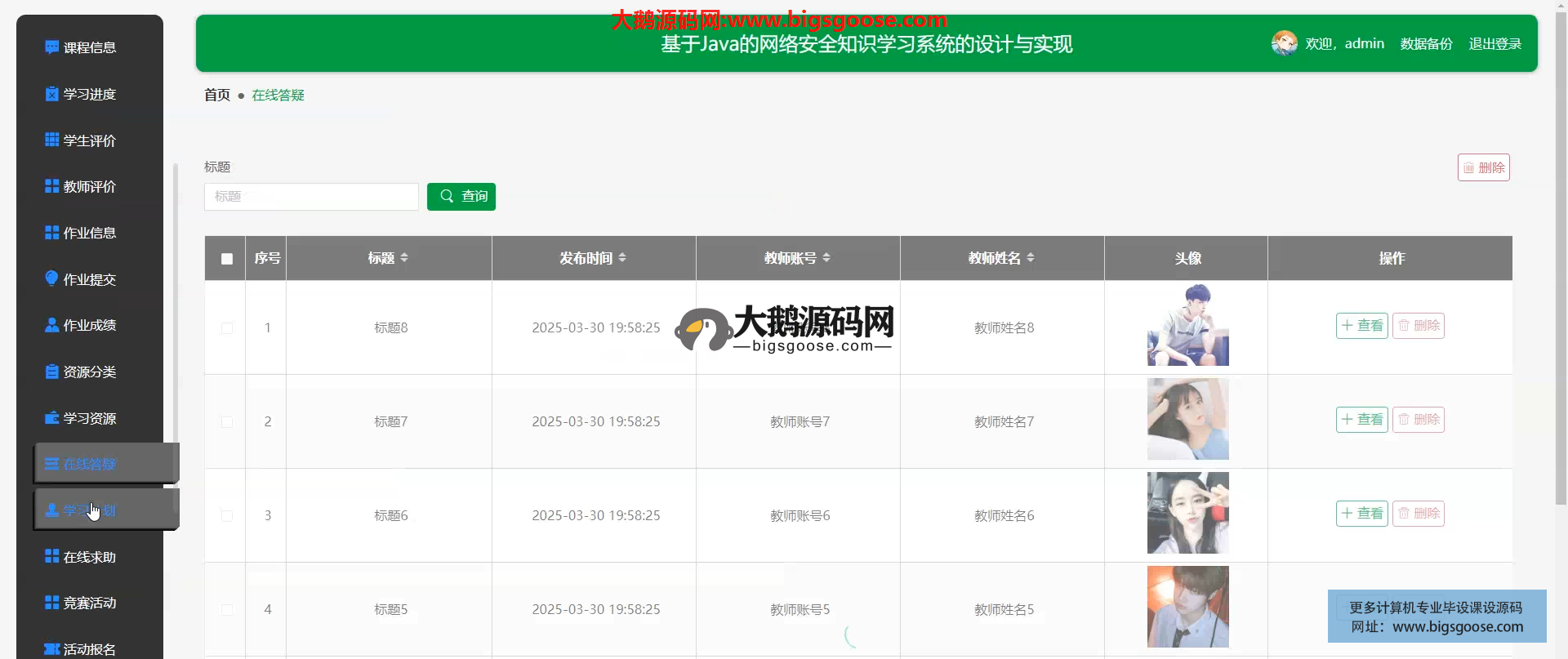Click the 竞赛活动 grid icon
This screenshot has height=659, width=1568.
(51, 603)
